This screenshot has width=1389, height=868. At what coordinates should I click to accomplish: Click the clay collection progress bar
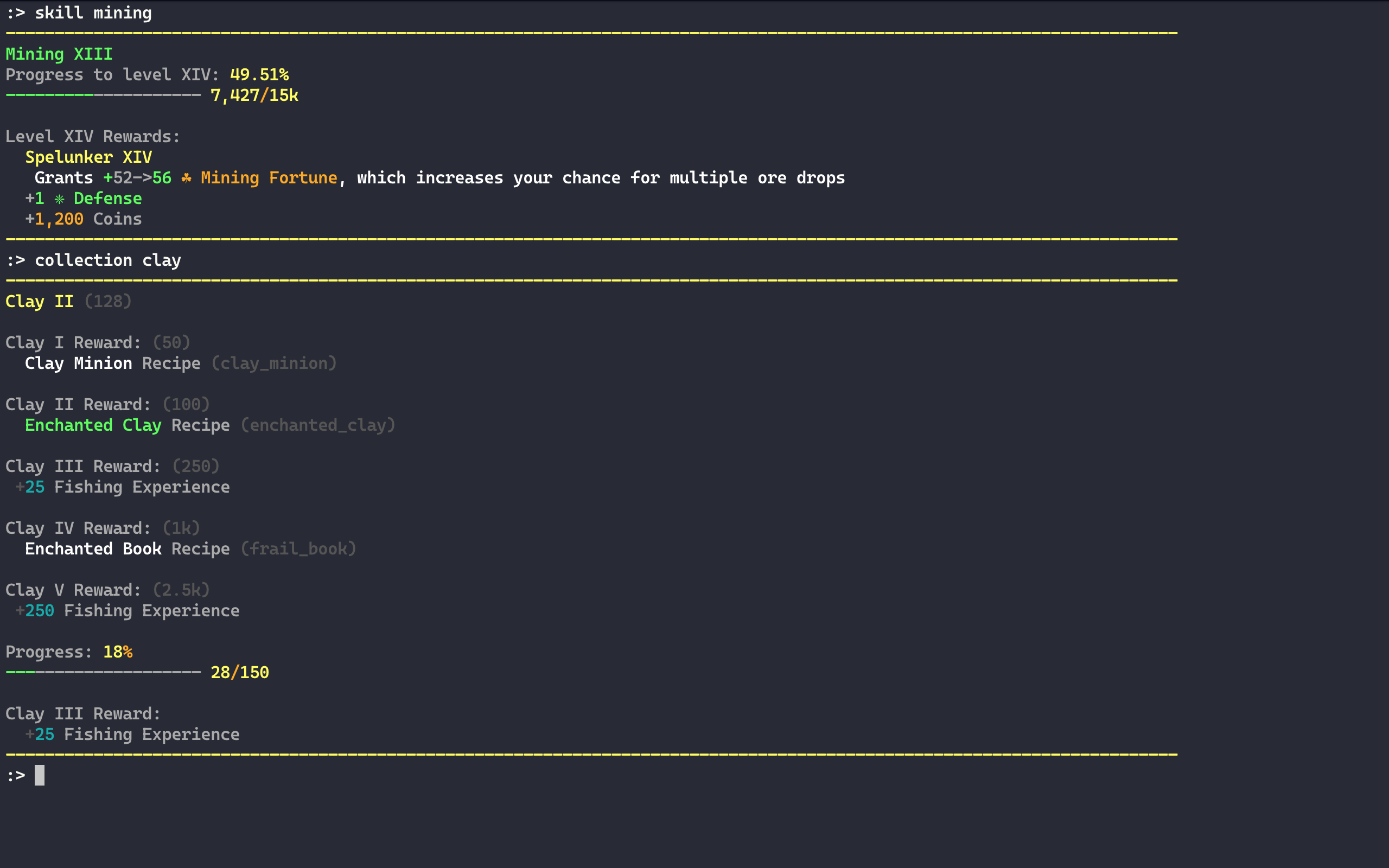coord(103,672)
